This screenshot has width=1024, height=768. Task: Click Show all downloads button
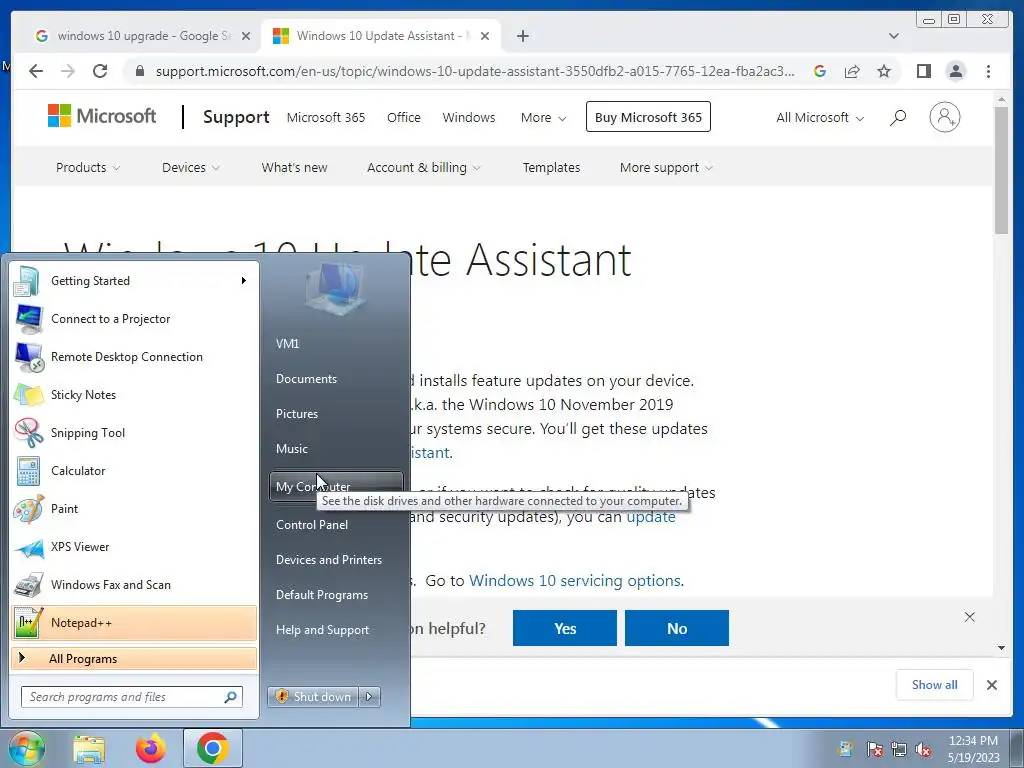pyautogui.click(x=935, y=684)
